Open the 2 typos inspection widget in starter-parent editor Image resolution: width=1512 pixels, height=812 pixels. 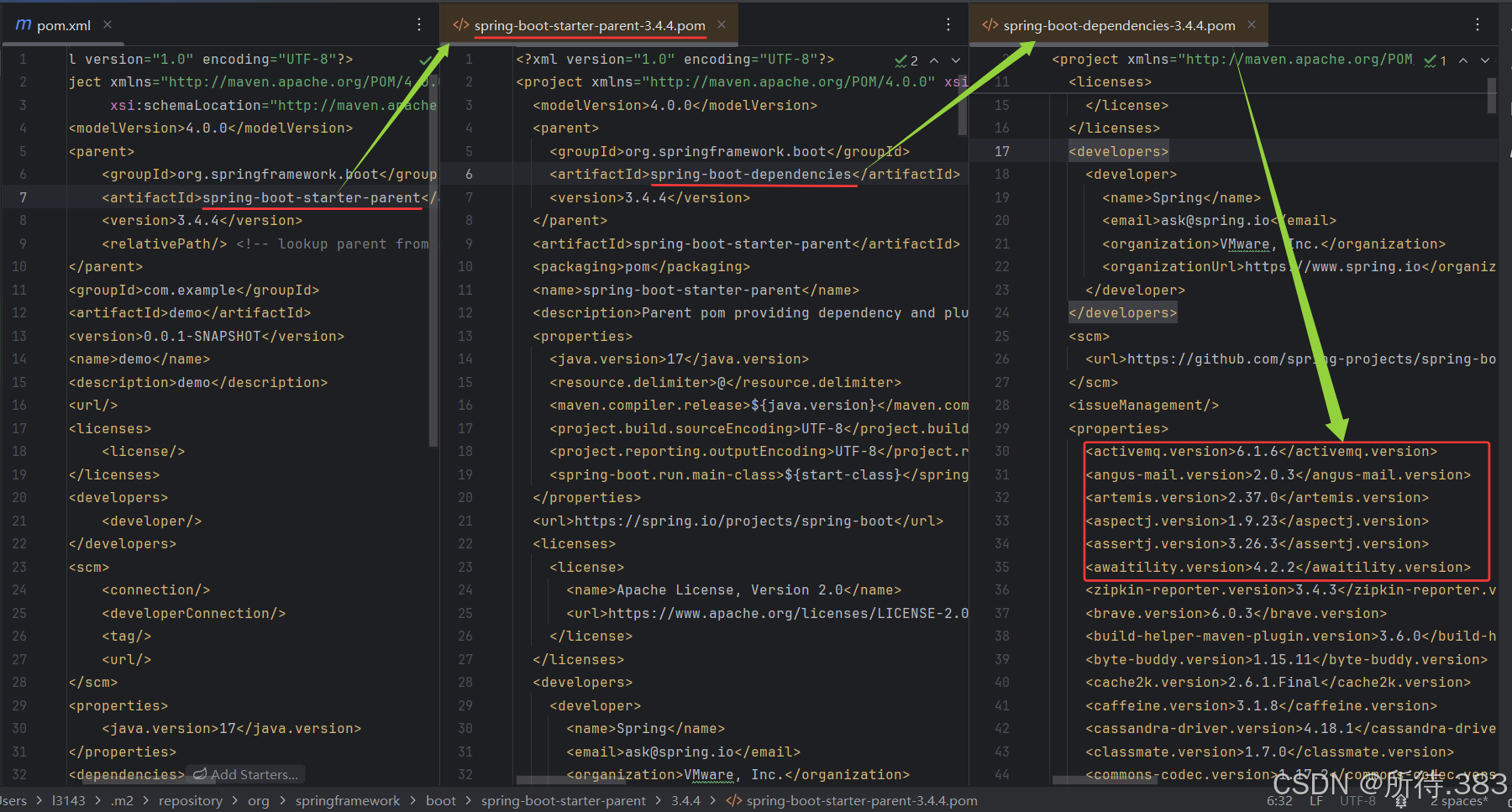906,60
